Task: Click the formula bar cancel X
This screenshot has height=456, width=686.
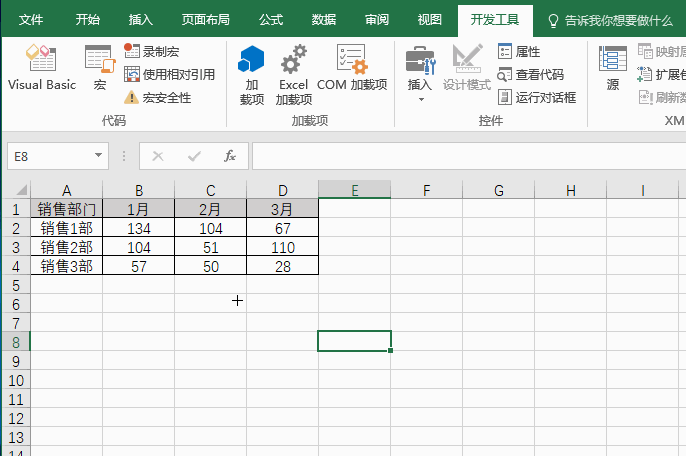Action: click(158, 156)
